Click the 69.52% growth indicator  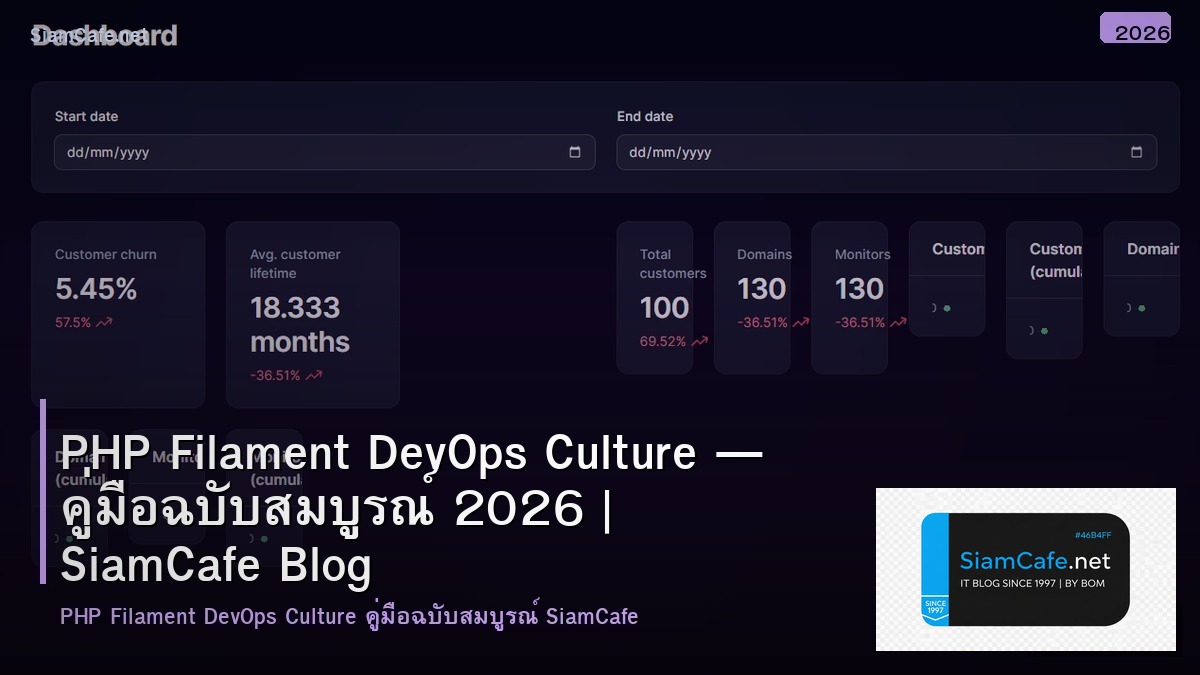[x=662, y=341]
